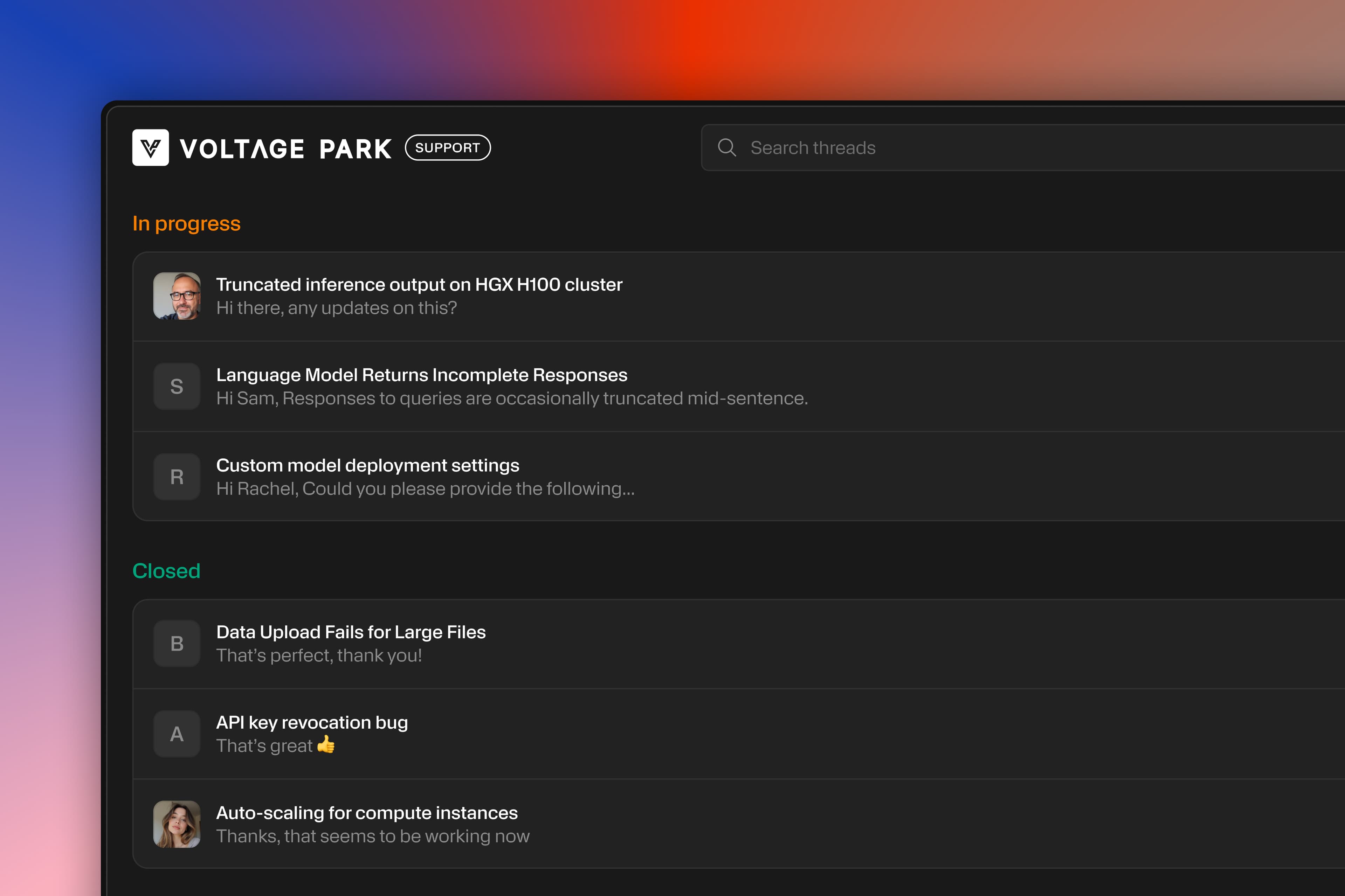Select the "S" avatar on the incomplete responses thread
Viewport: 1345px width, 896px height.
click(177, 386)
